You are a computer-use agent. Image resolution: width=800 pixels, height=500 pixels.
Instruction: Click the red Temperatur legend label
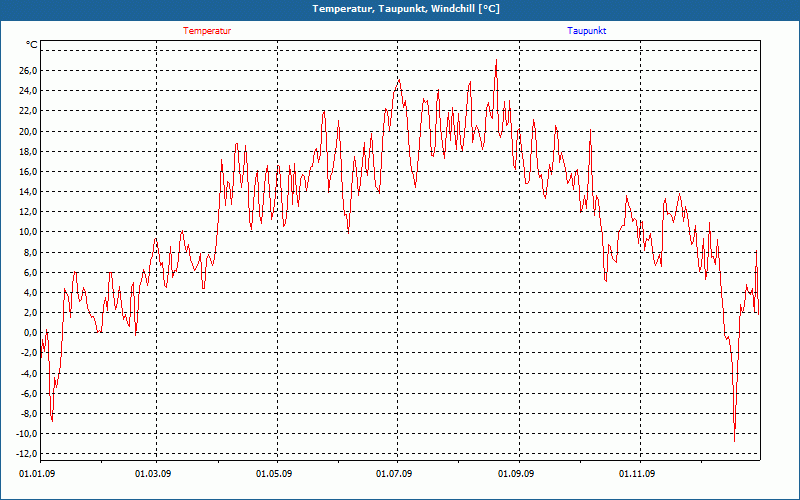coord(207,31)
